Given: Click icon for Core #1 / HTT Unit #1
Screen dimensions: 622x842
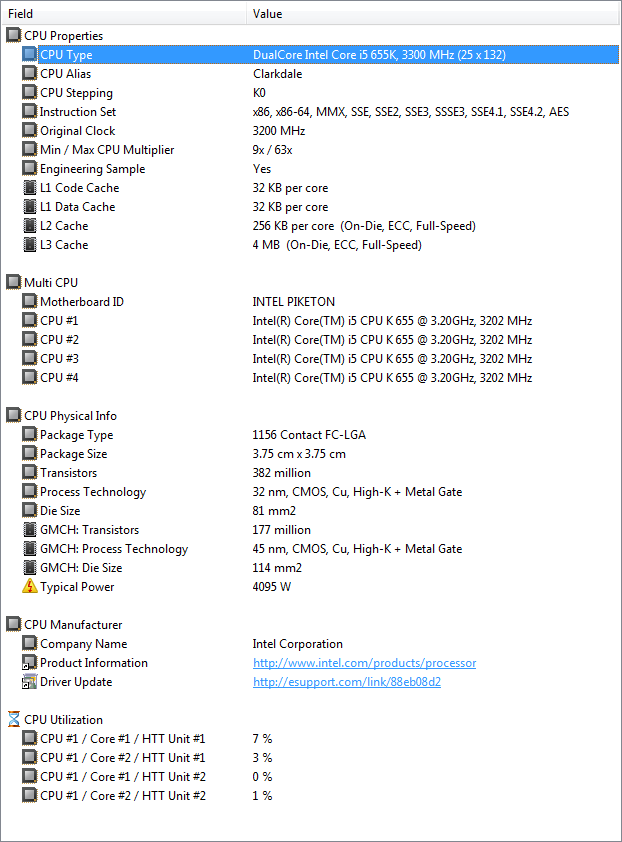Looking at the screenshot, I should pyautogui.click(x=30, y=738).
